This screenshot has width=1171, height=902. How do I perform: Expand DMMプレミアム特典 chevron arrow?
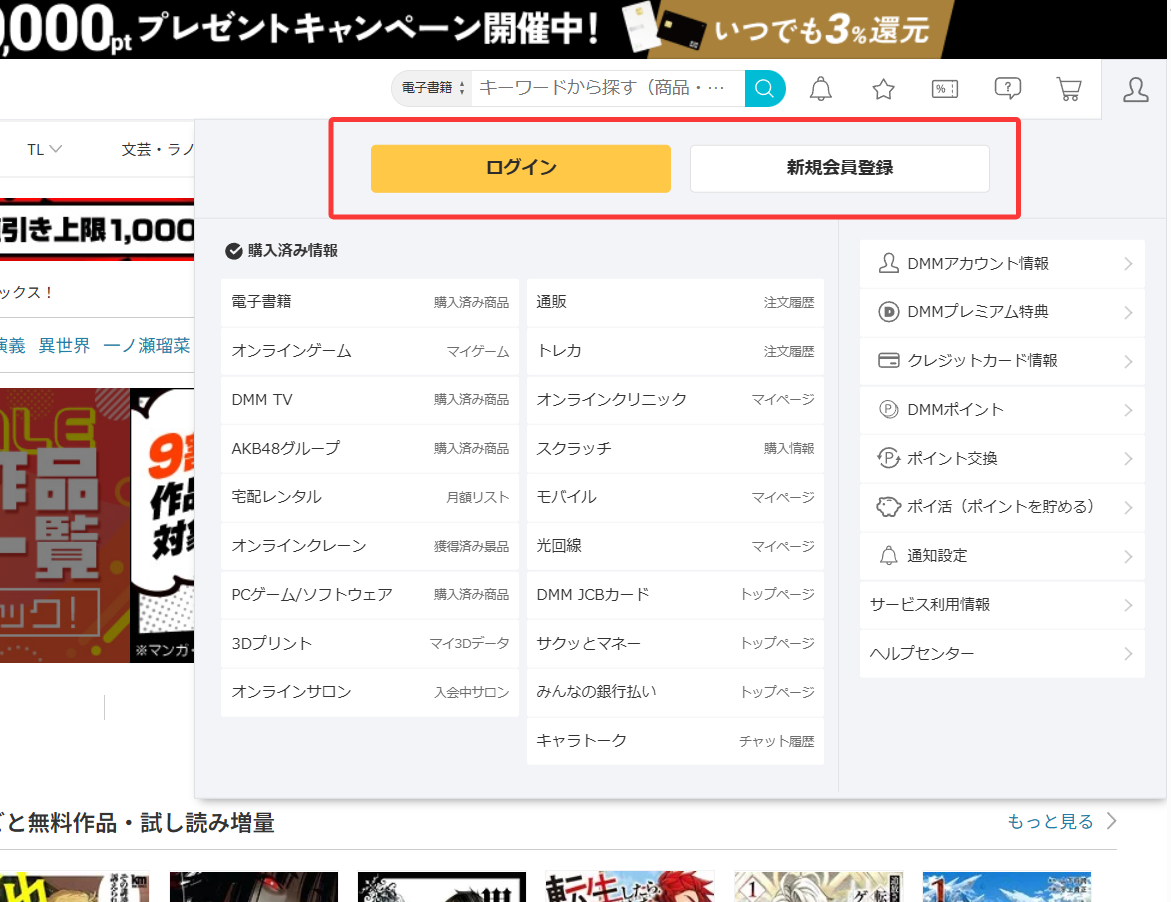click(1128, 312)
